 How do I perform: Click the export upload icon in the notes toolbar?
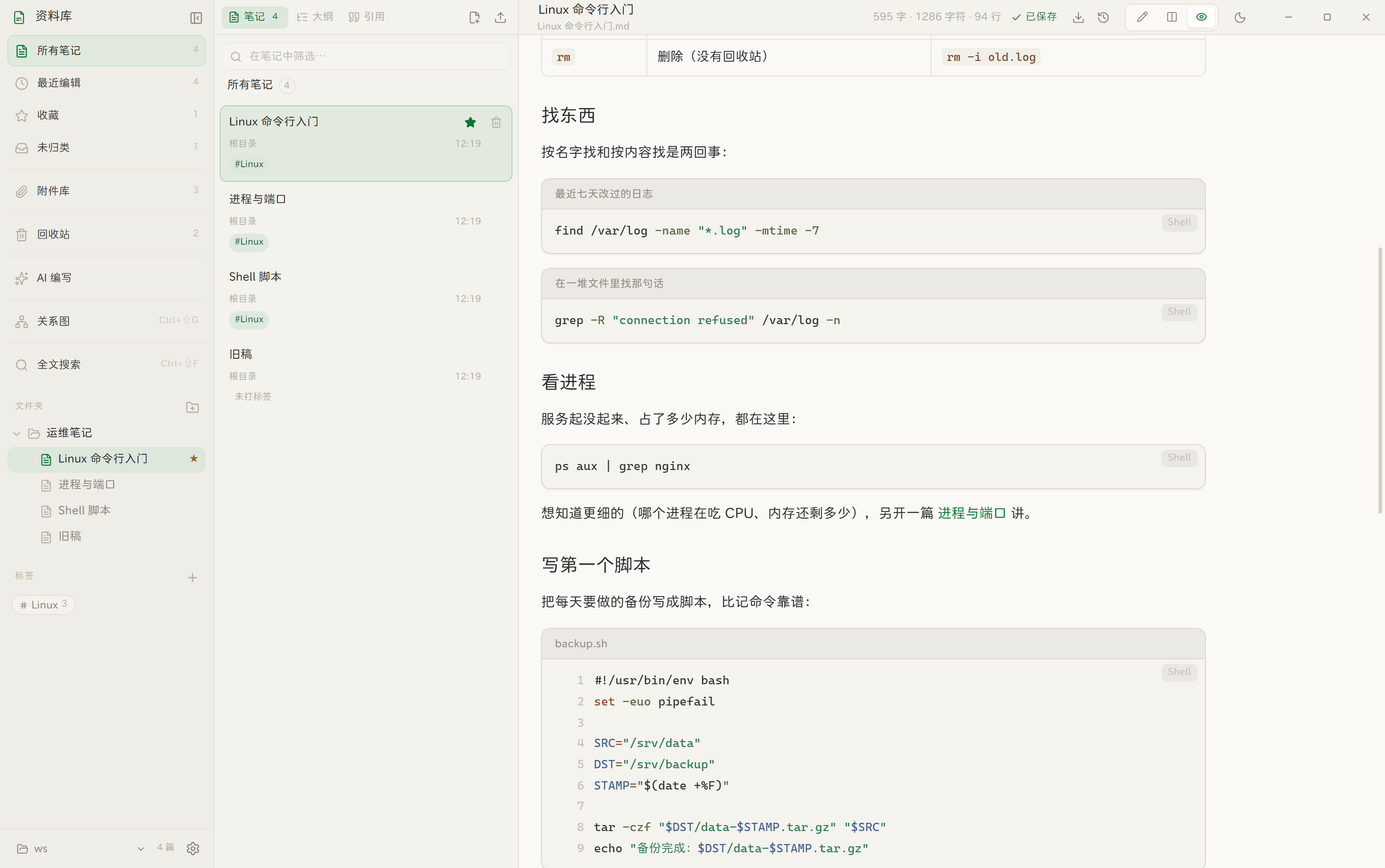coord(500,18)
